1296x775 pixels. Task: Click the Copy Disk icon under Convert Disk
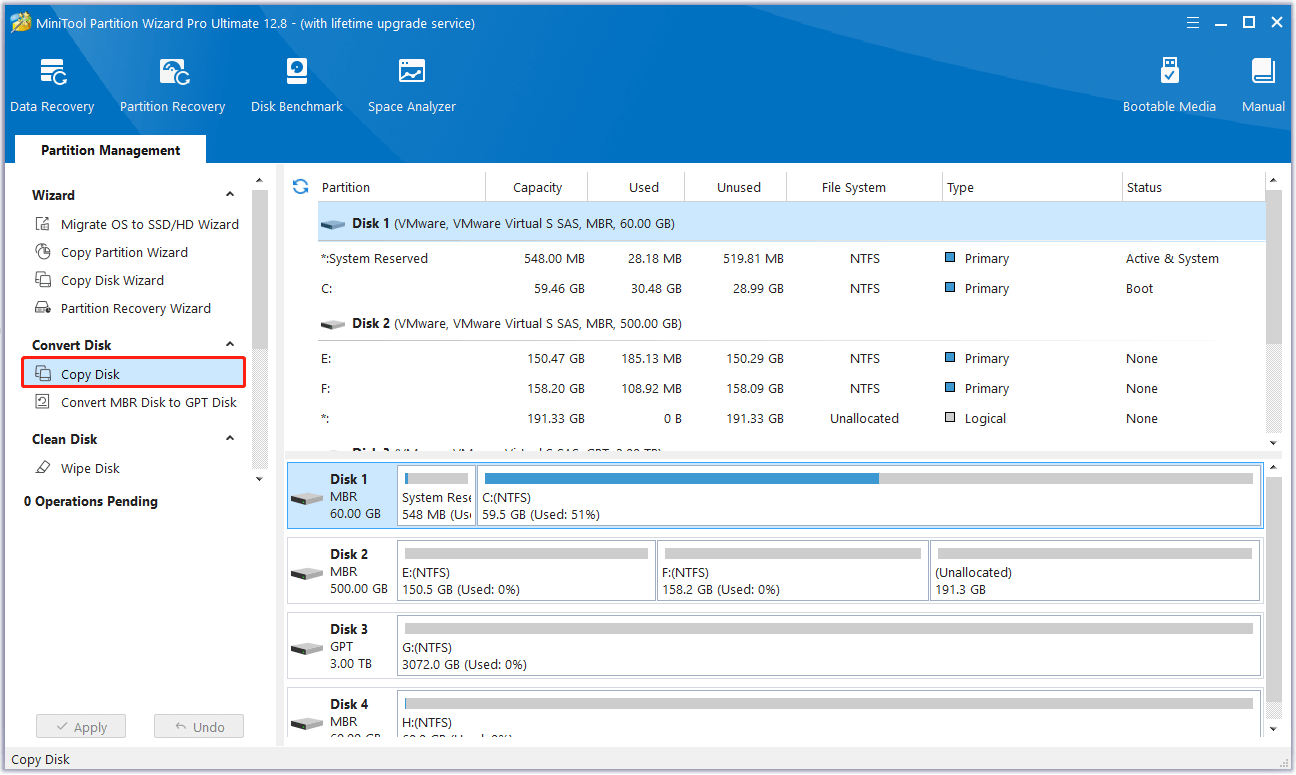[x=43, y=374]
